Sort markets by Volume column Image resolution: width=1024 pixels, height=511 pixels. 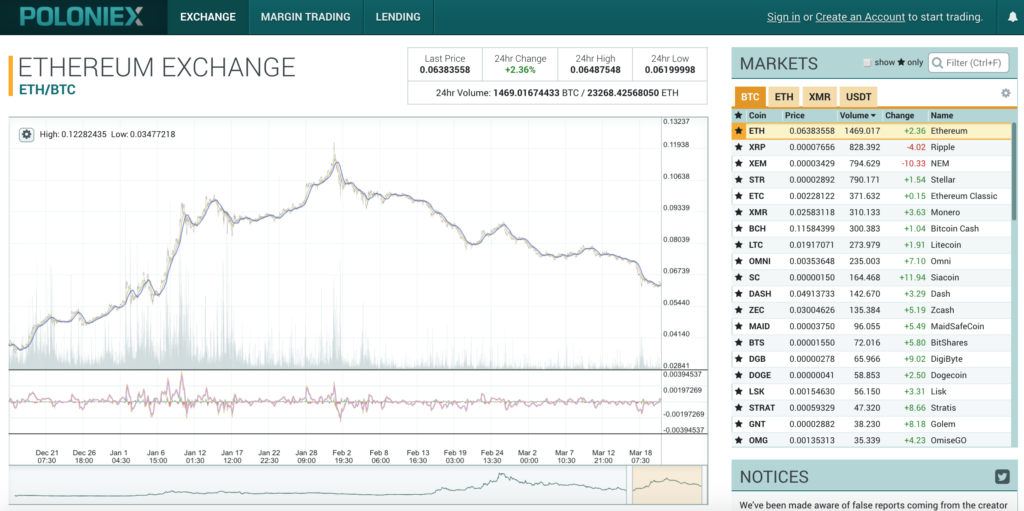(857, 115)
